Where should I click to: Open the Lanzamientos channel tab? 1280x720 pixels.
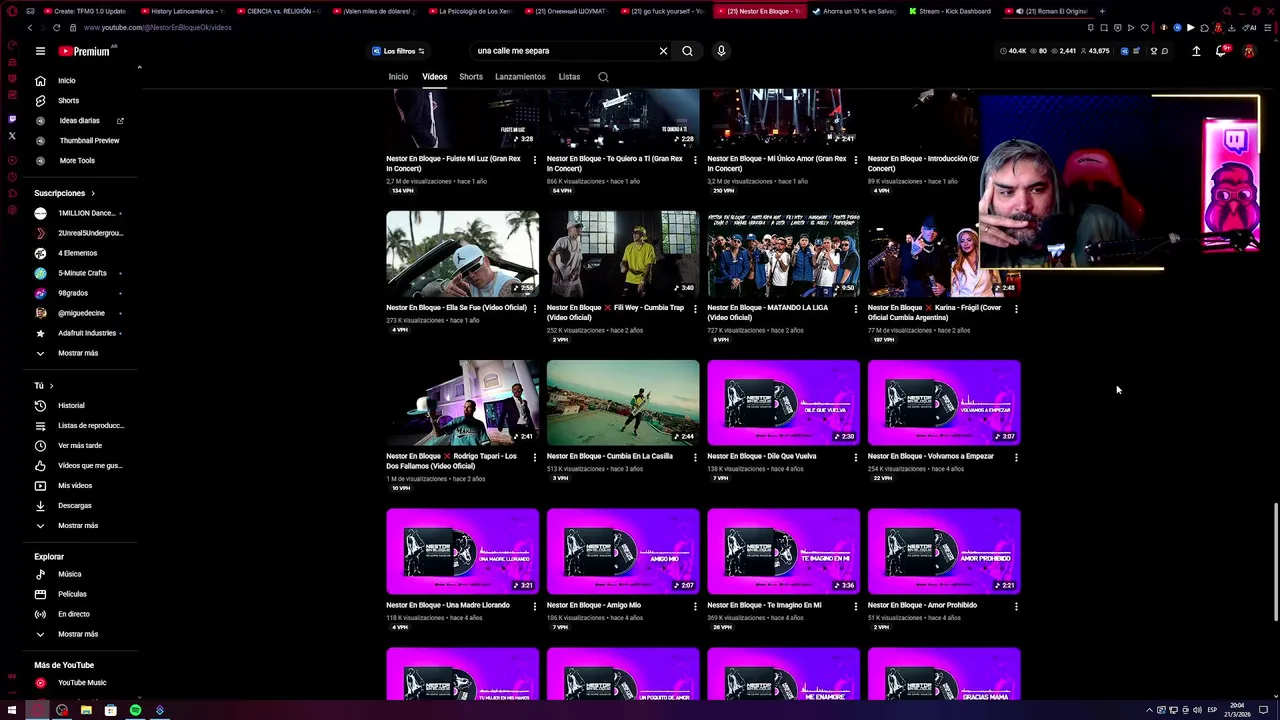(520, 77)
